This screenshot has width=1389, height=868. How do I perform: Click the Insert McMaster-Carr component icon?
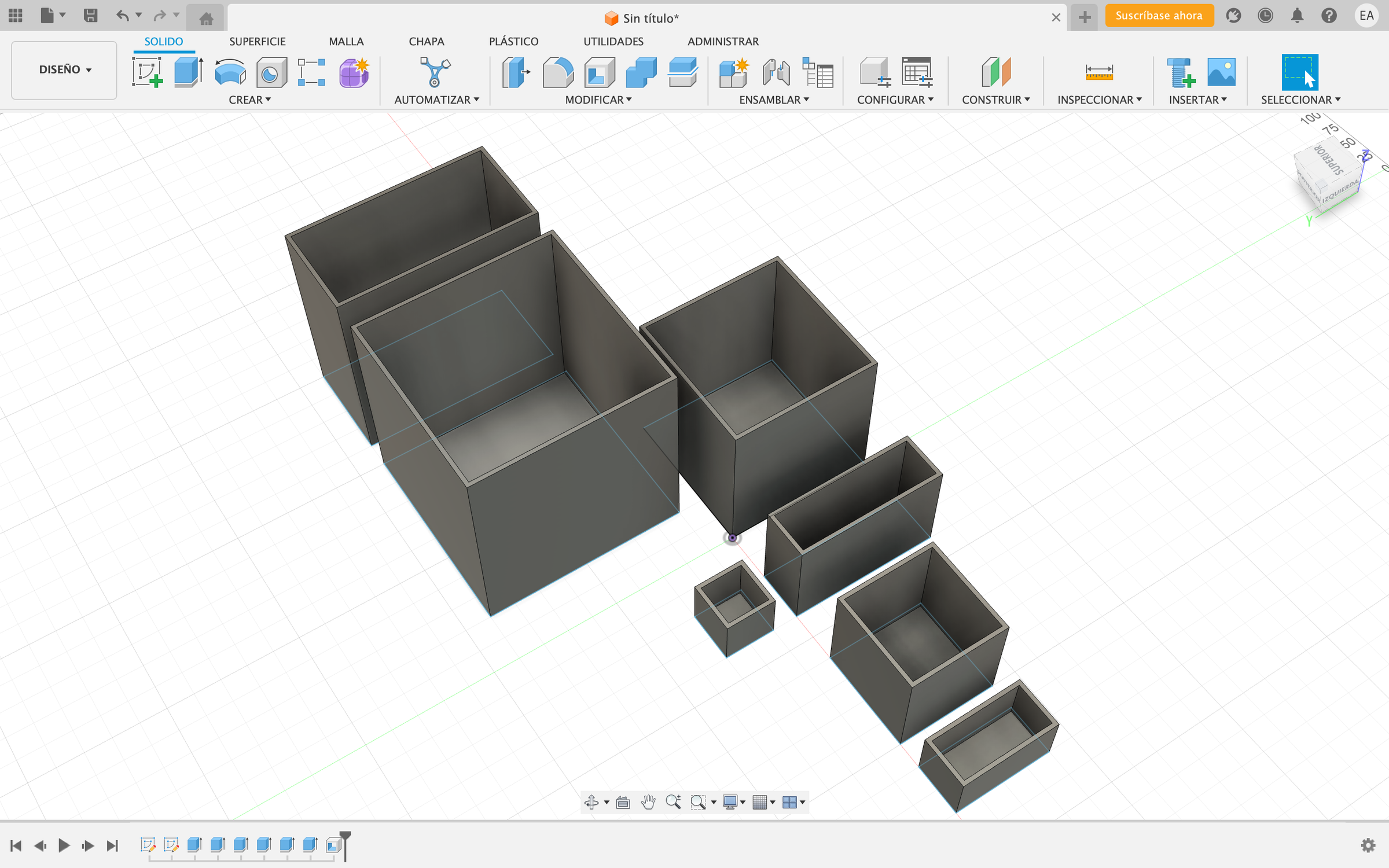pyautogui.click(x=1180, y=72)
